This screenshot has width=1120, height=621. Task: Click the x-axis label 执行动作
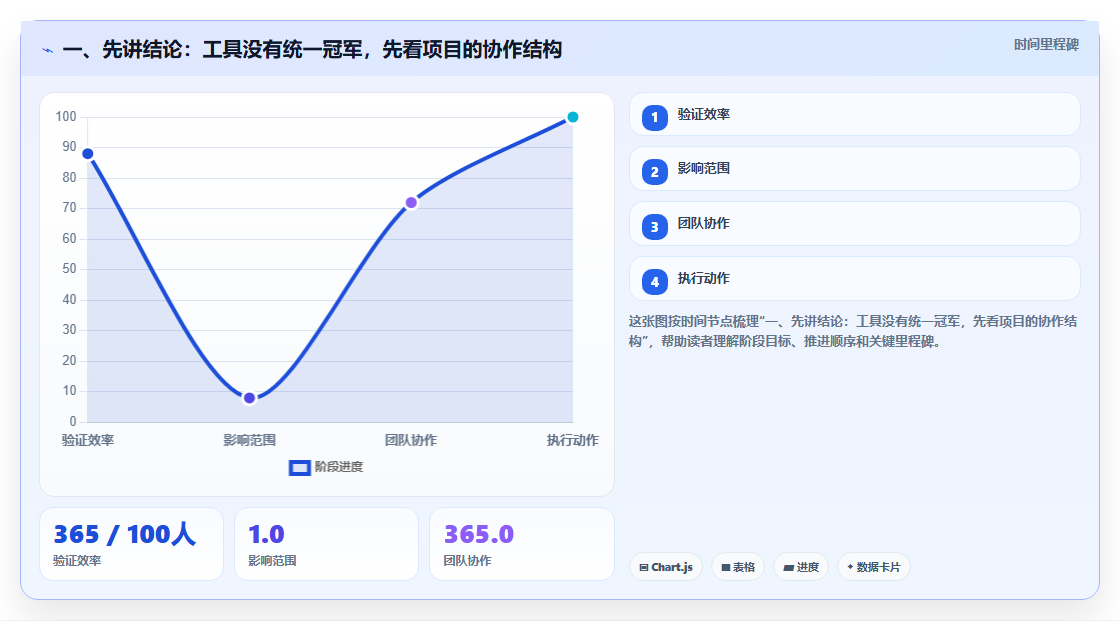(x=573, y=441)
